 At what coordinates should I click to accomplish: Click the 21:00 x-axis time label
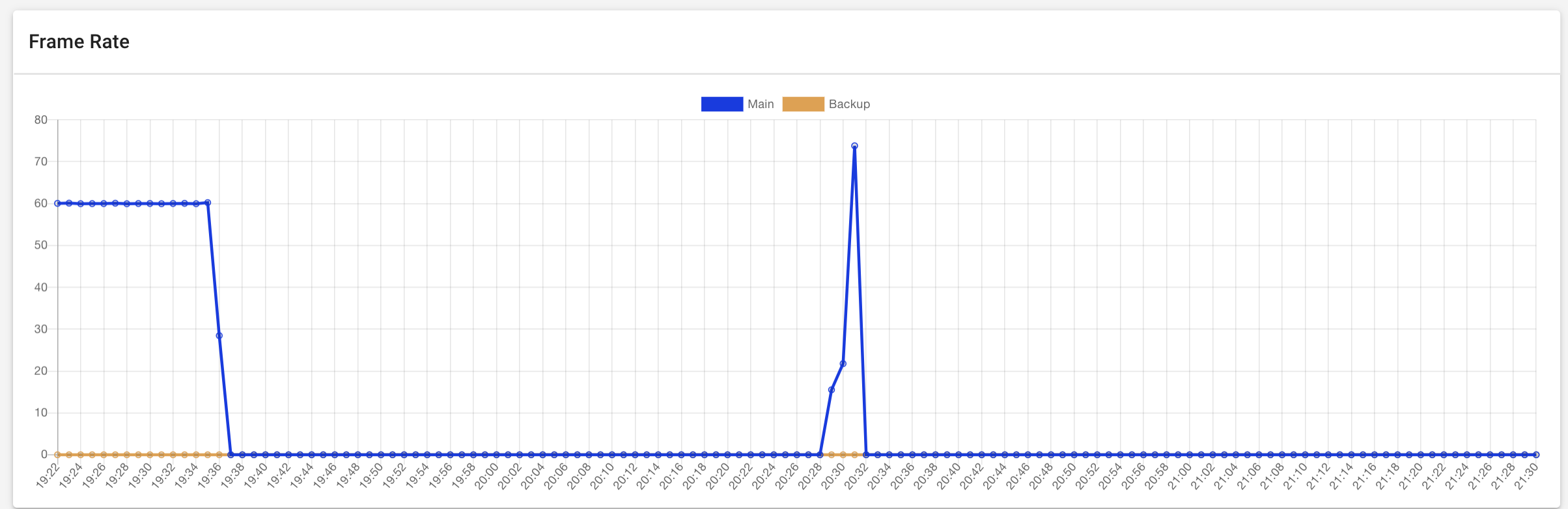[1181, 476]
